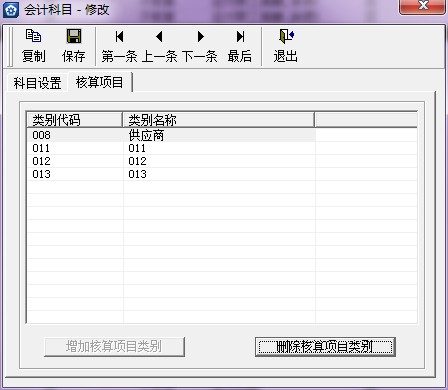
Task: Click the 012 category name cell
Action: click(x=219, y=161)
